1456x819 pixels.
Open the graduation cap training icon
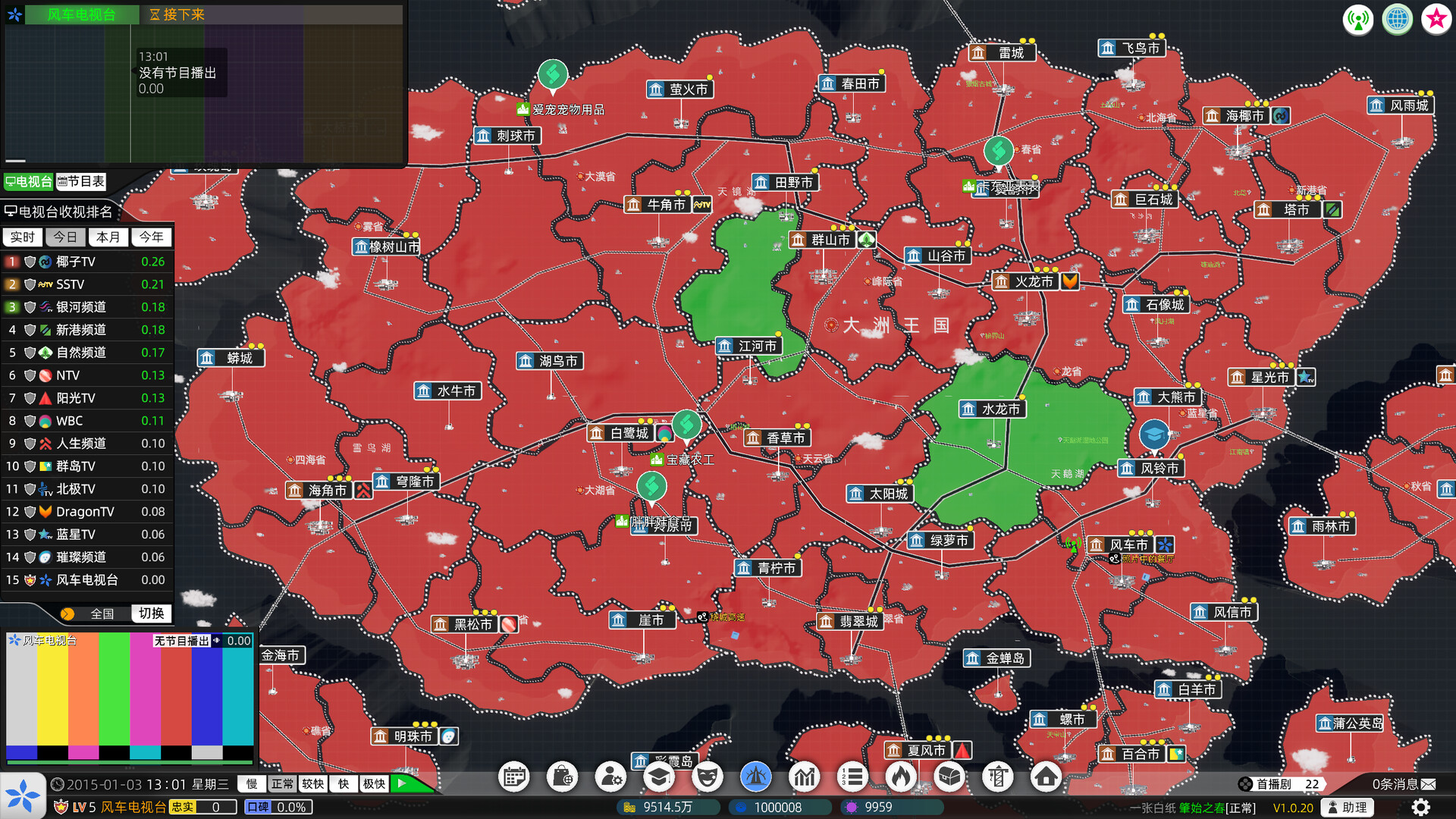(x=659, y=777)
